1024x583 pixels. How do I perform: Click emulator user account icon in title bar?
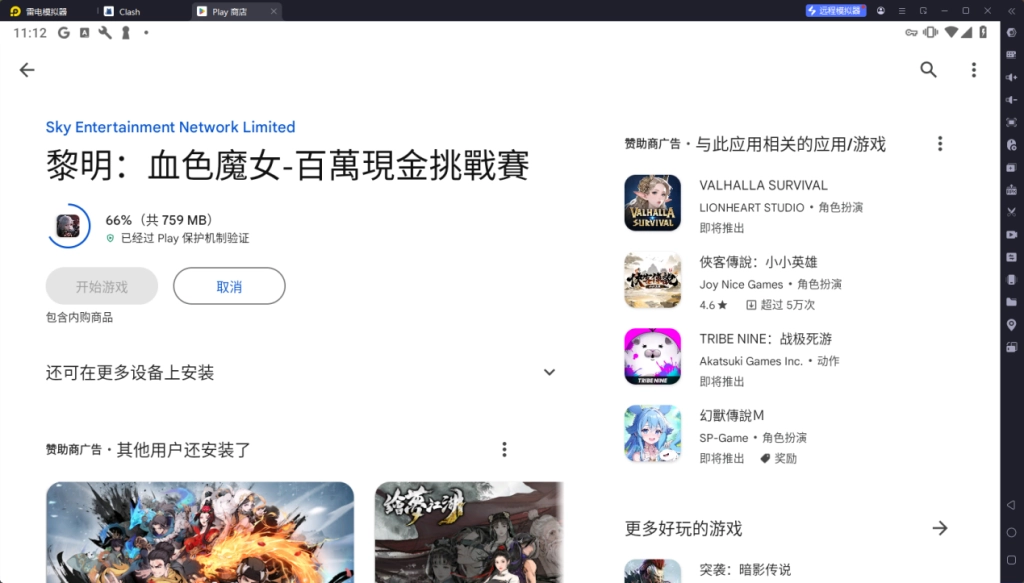pyautogui.click(x=880, y=10)
